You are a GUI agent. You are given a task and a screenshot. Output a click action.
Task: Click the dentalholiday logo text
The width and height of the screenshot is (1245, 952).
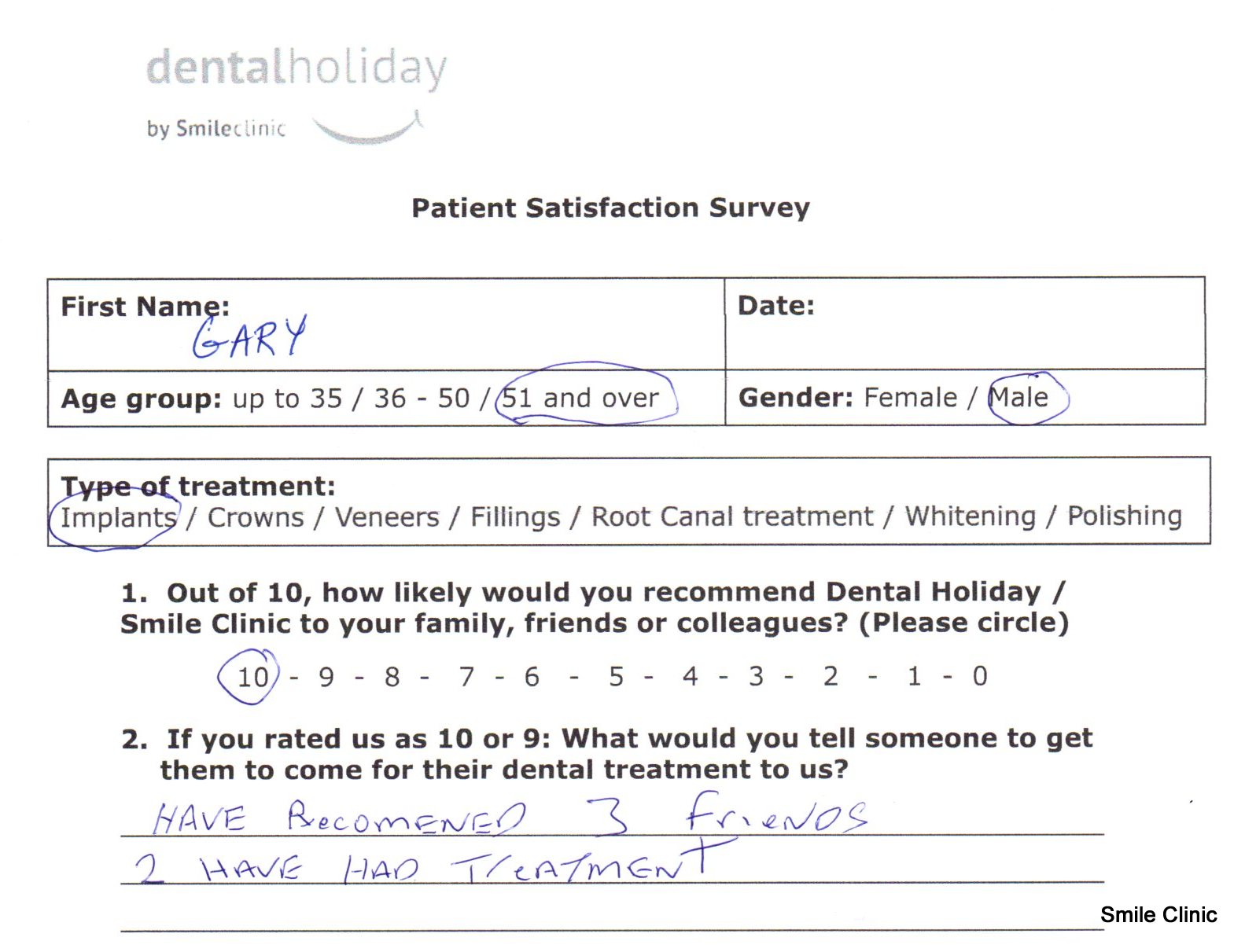296,68
